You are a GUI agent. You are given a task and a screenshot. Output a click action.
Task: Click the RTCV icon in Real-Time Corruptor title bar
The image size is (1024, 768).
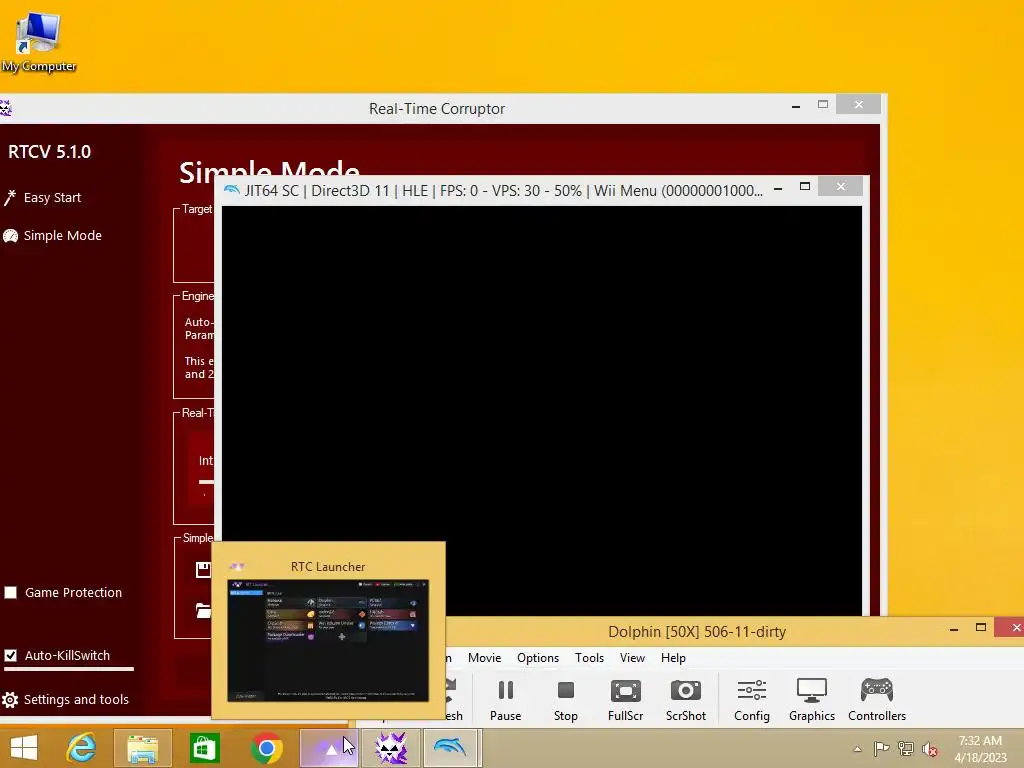[x=5, y=108]
